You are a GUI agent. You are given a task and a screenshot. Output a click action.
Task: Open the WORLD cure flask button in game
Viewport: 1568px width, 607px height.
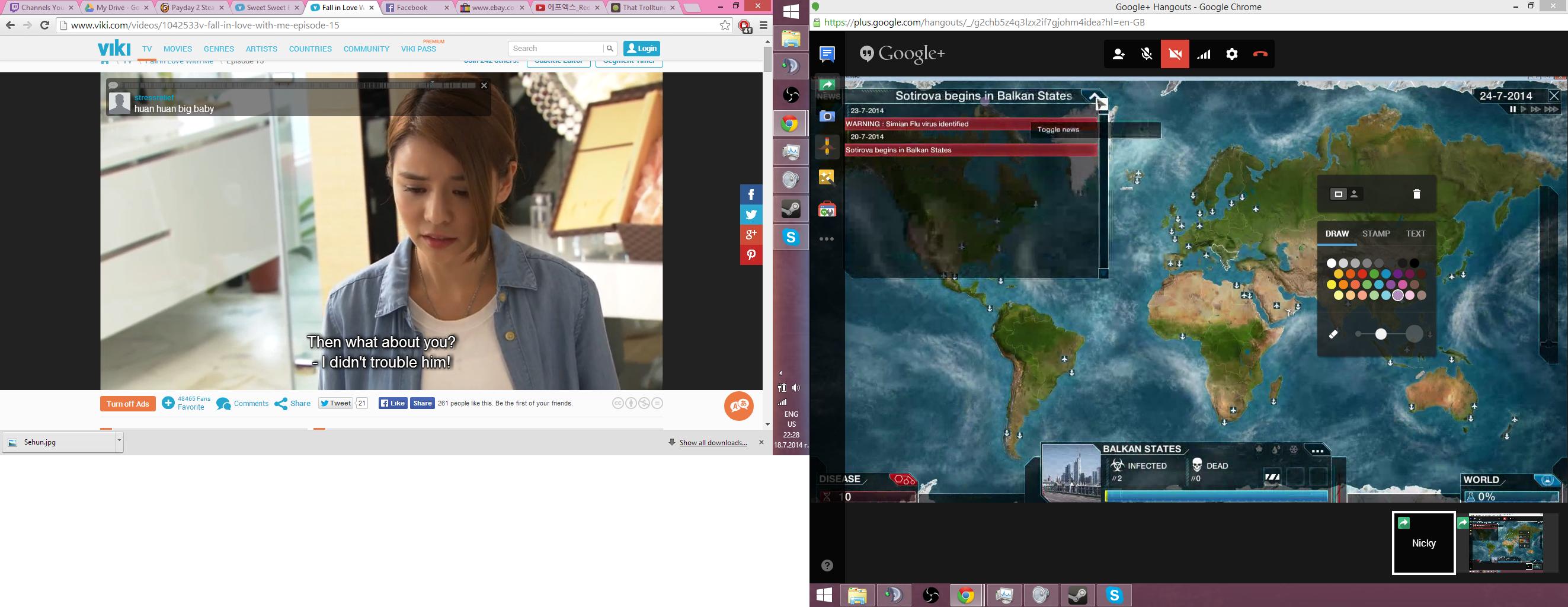[x=1547, y=480]
